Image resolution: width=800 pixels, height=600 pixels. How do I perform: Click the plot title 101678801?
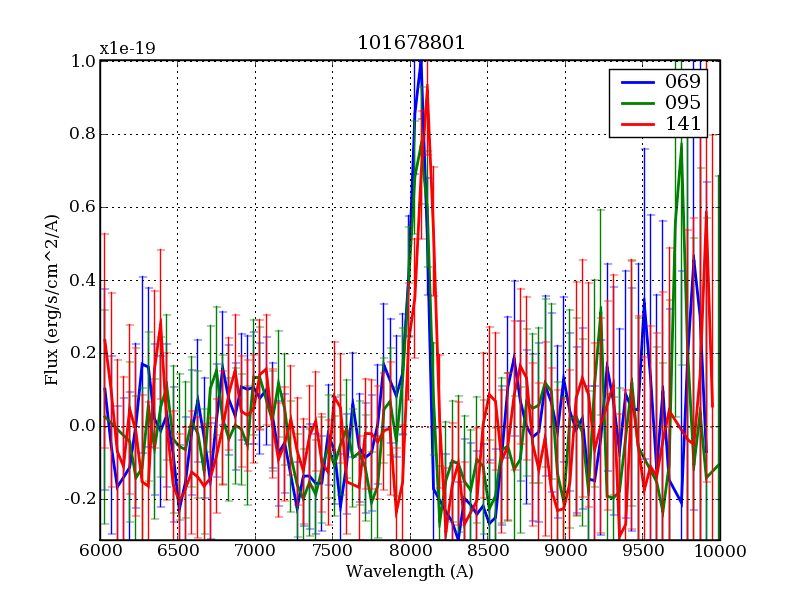coord(410,44)
